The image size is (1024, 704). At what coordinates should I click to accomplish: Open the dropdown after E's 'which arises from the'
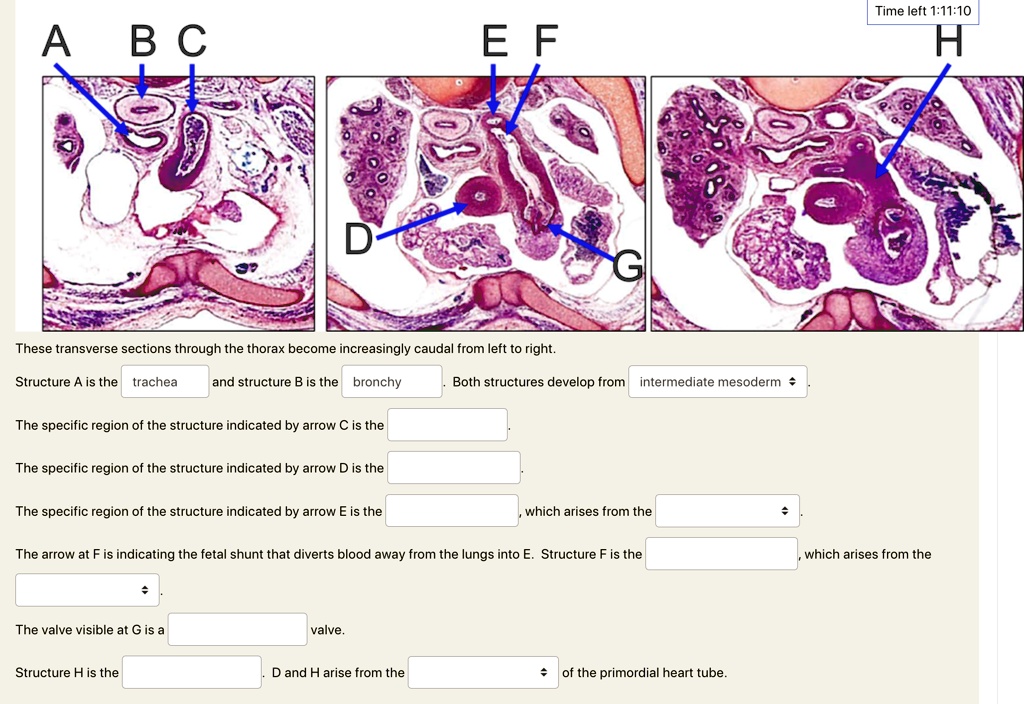coord(728,511)
